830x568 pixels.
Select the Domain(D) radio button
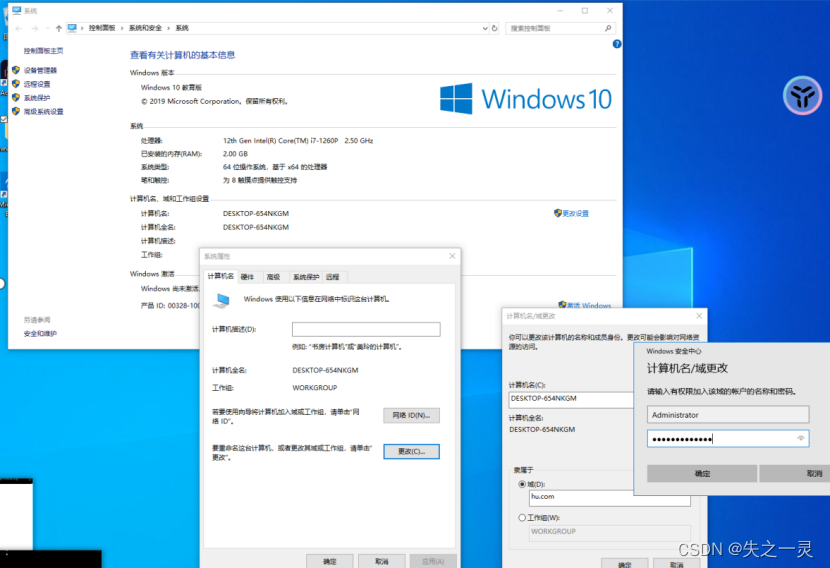coord(522,484)
